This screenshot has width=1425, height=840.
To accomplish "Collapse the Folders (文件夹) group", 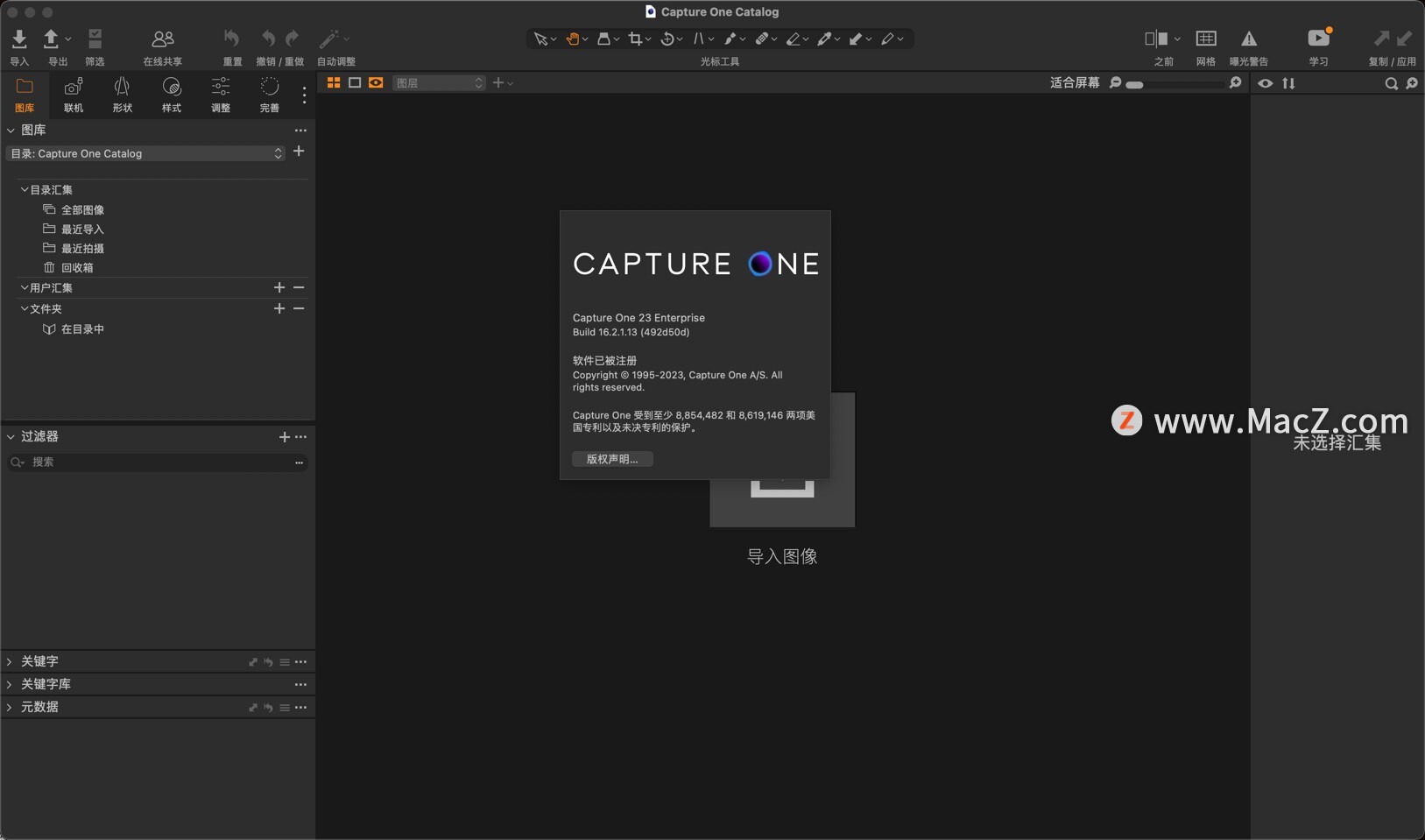I will (x=25, y=308).
